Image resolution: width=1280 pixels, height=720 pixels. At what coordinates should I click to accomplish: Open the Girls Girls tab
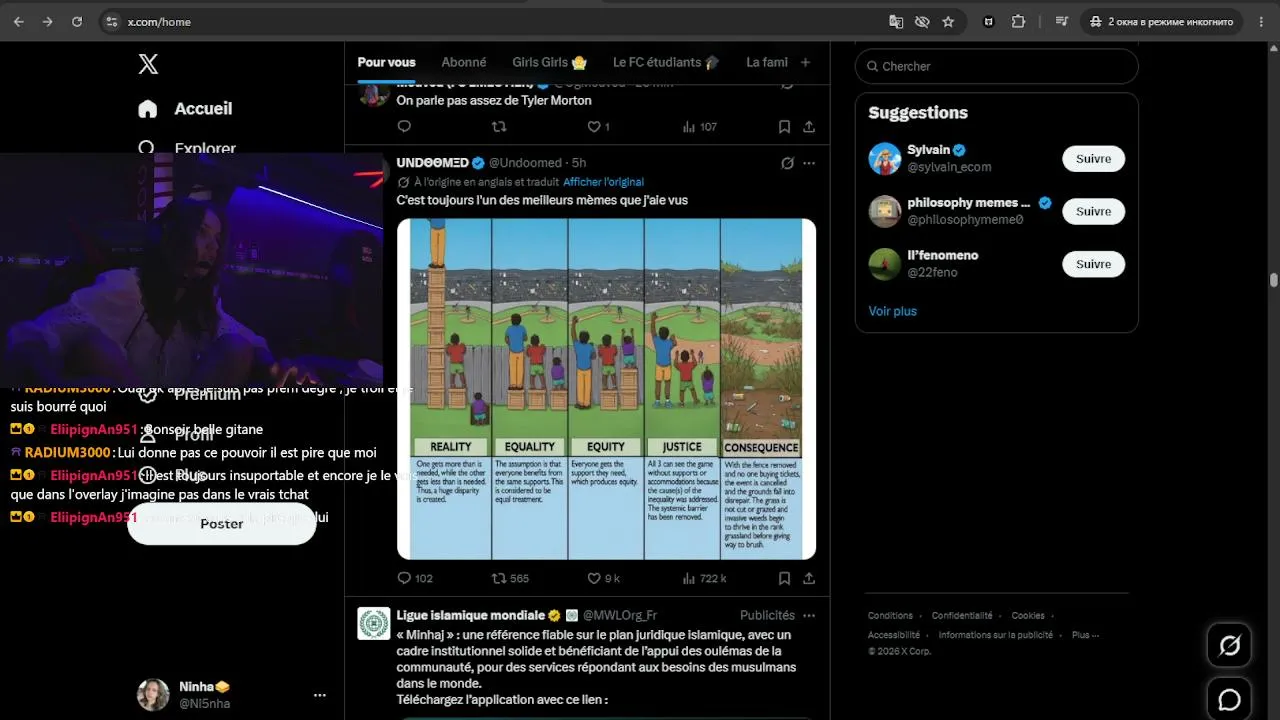(550, 62)
